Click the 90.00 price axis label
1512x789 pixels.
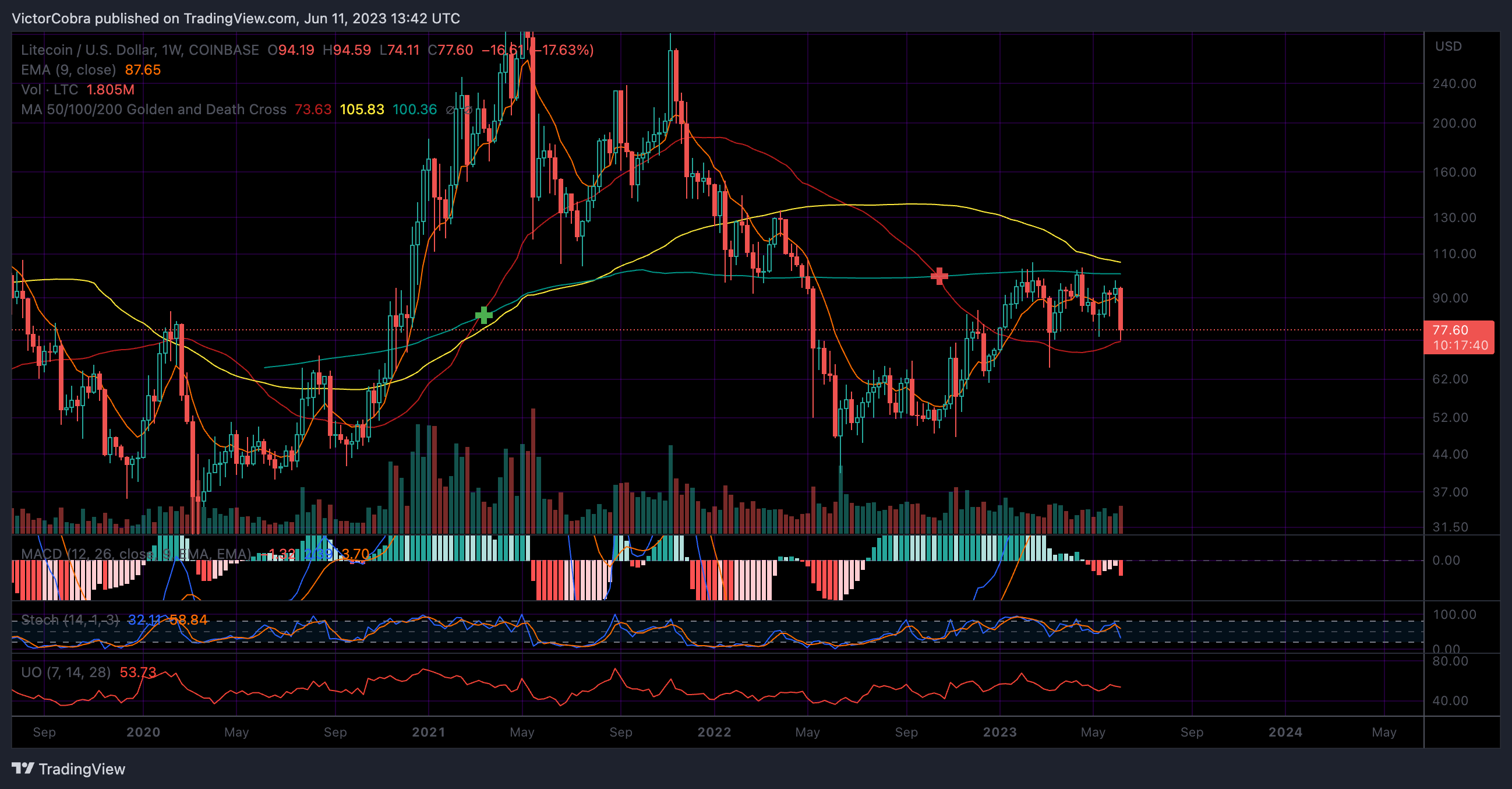pos(1450,298)
